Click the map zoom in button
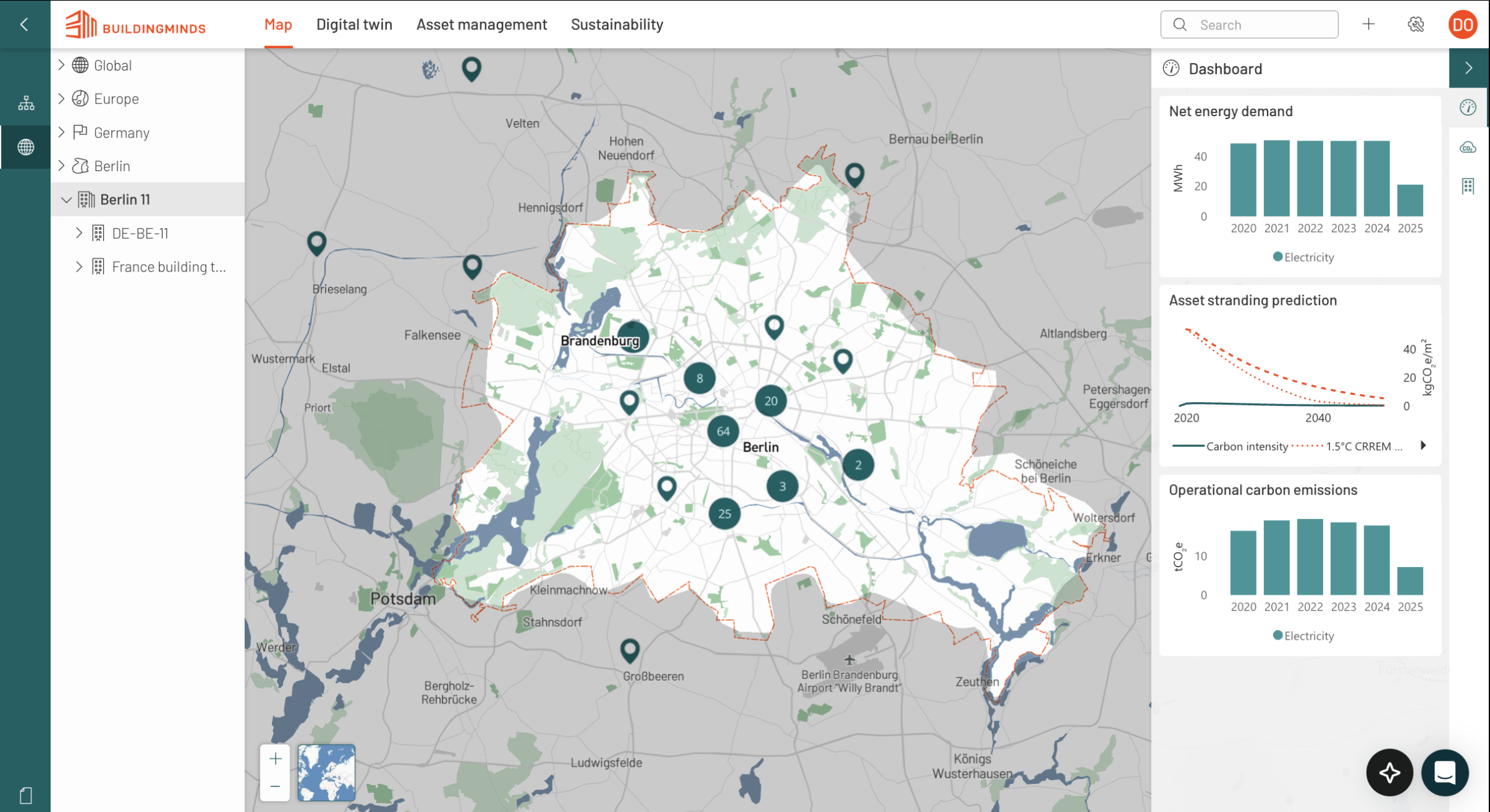This screenshot has height=812, width=1490. [x=275, y=759]
